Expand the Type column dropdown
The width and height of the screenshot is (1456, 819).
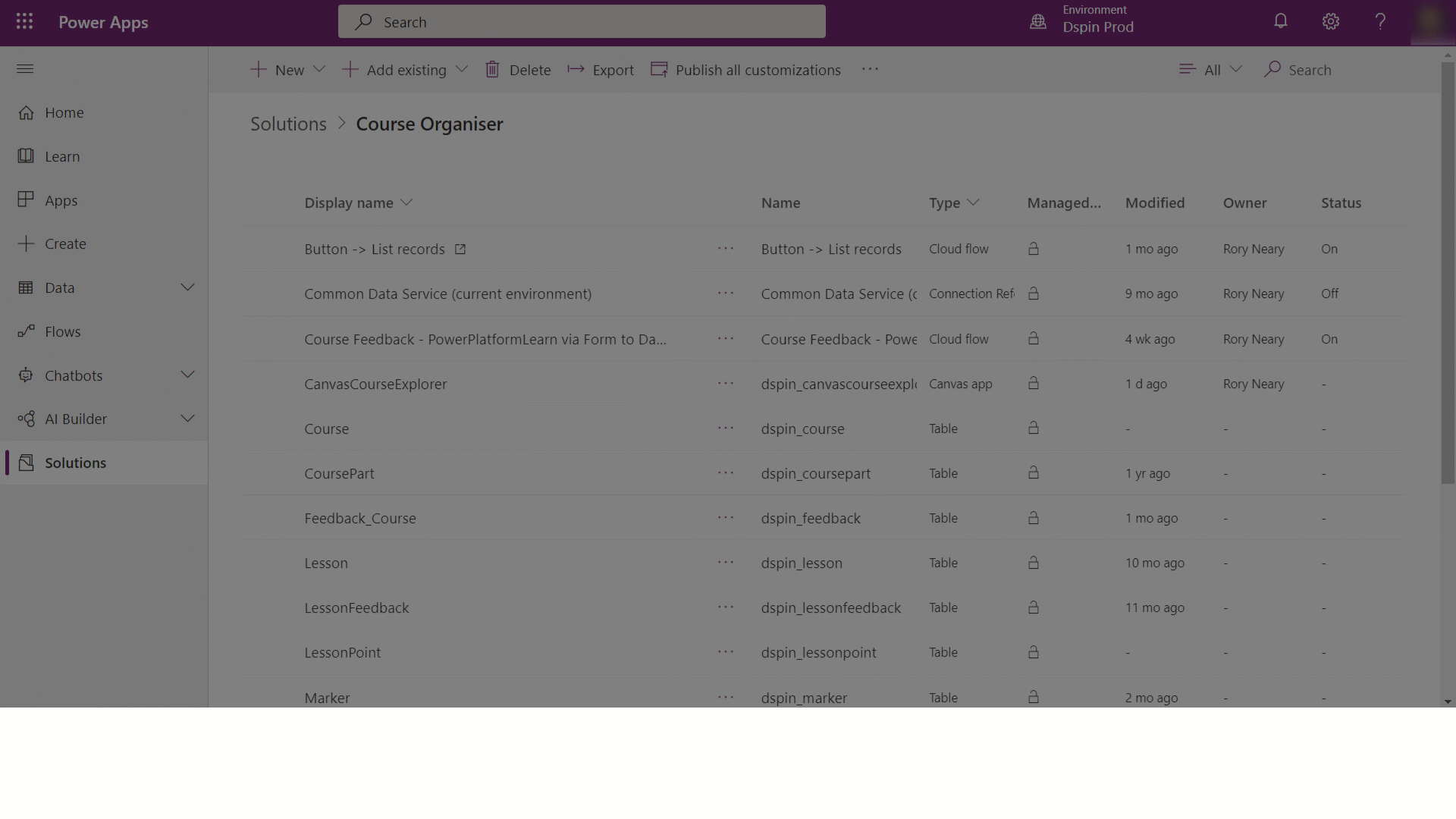point(975,203)
